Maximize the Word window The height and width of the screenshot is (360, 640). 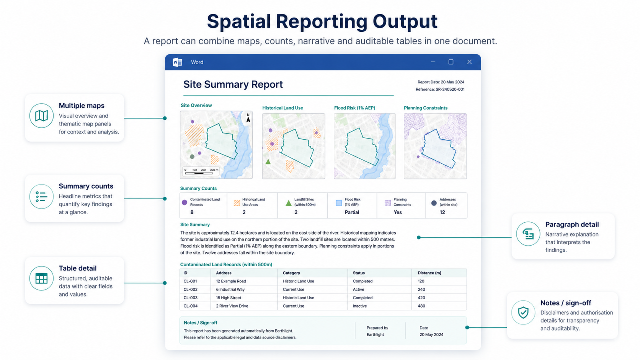click(x=451, y=62)
